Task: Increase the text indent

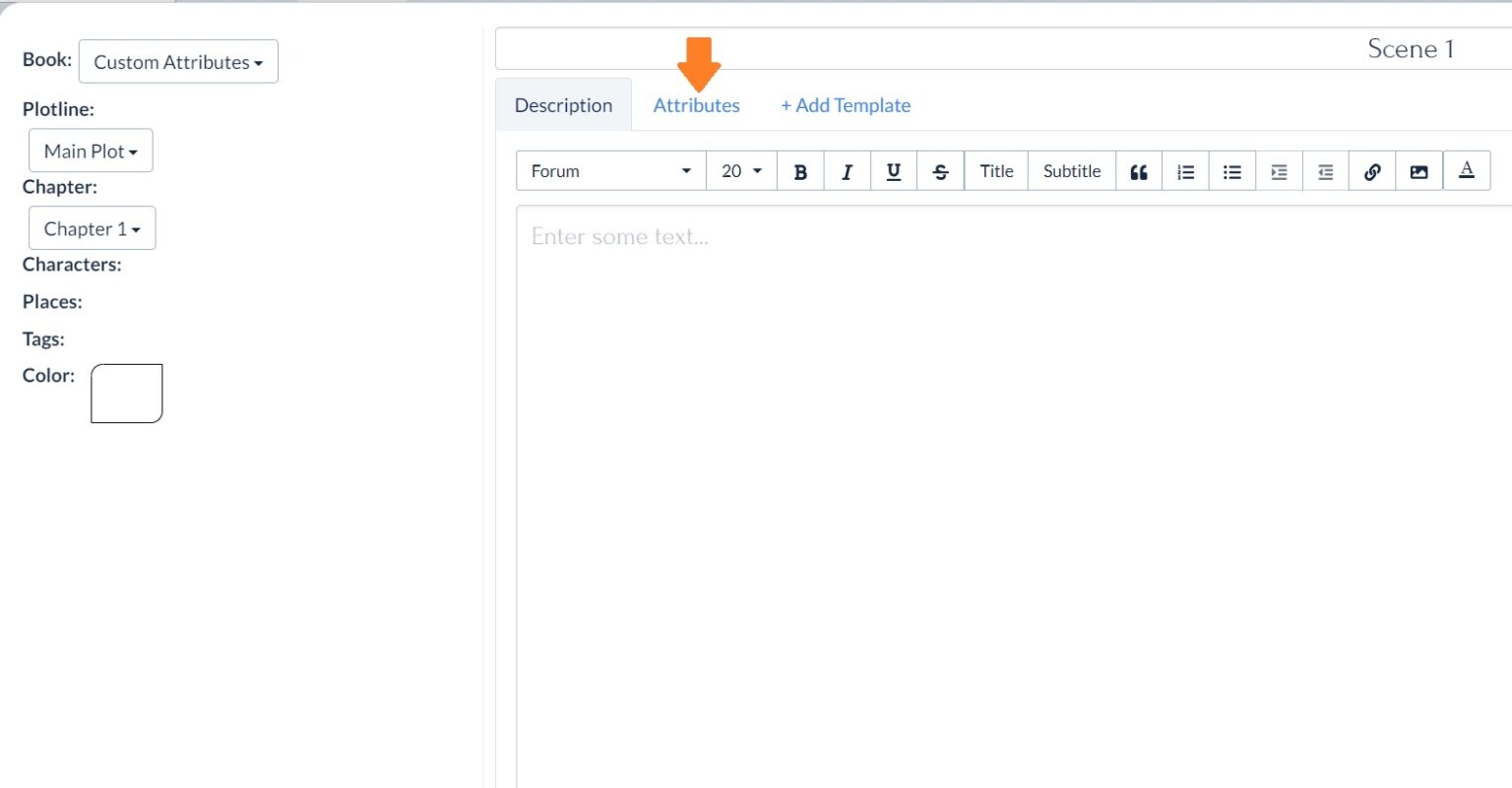Action: [x=1279, y=171]
